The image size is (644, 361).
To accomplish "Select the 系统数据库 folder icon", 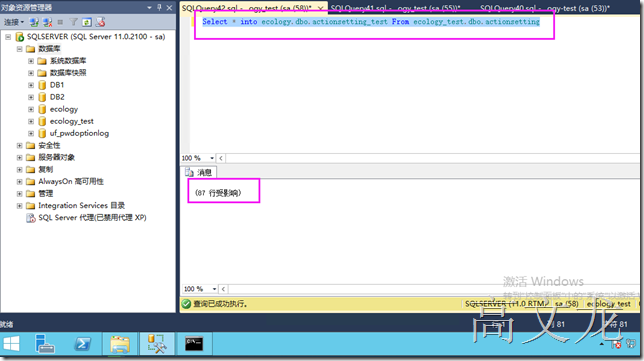I will point(42,61).
